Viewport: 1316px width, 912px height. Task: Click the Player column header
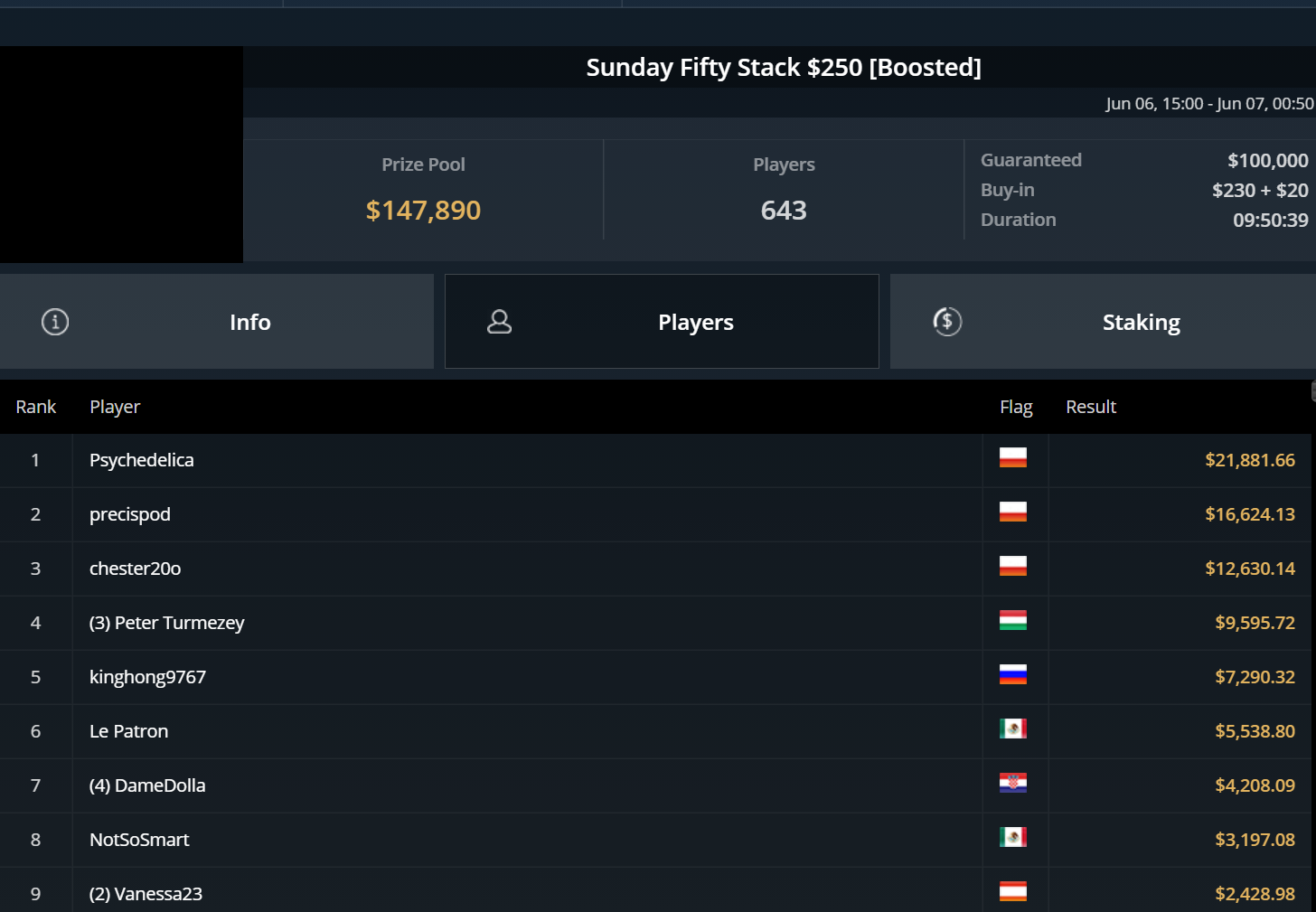[115, 407]
